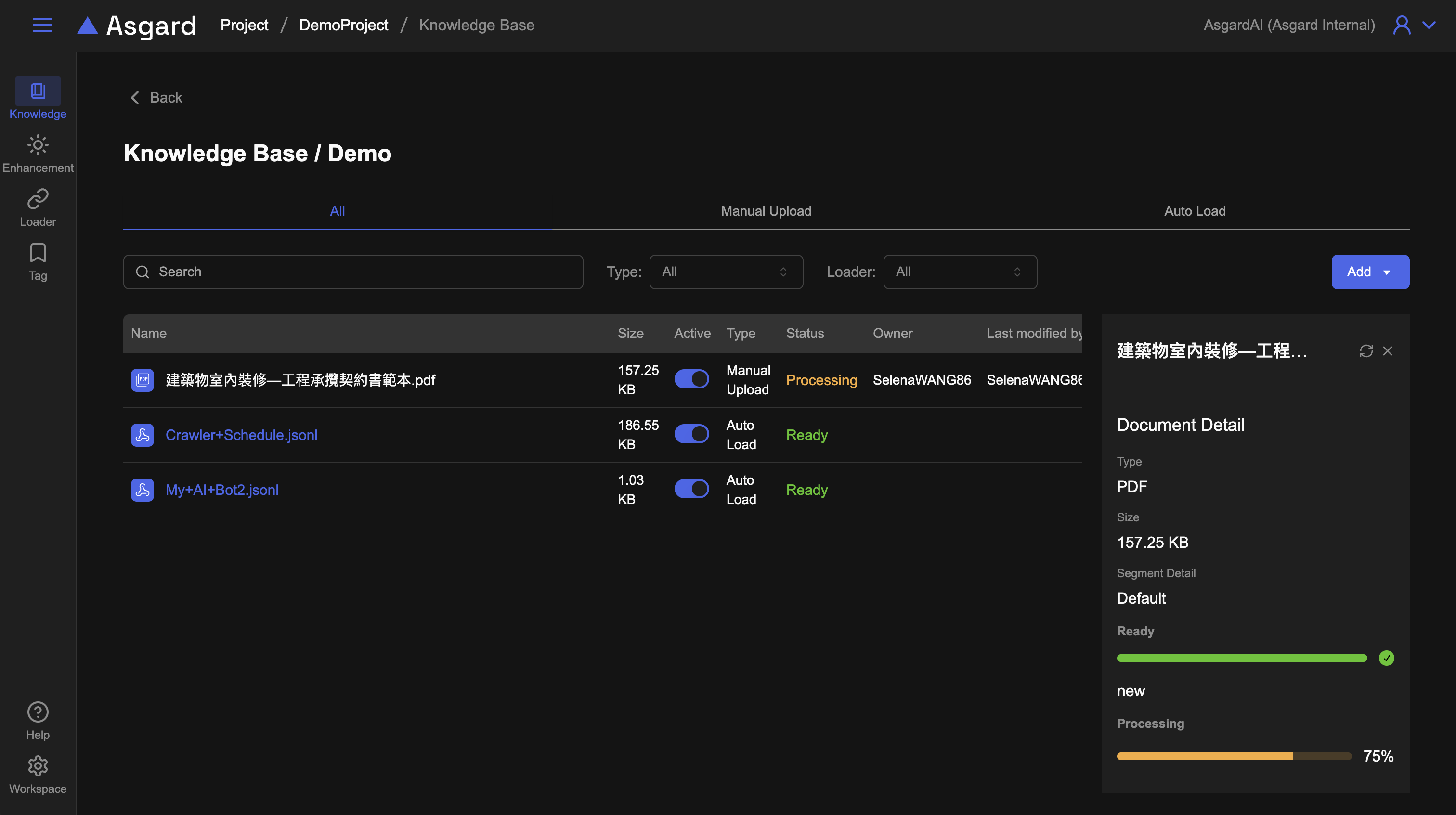
Task: Disable Active switch for Crawler+Schedule.jsonl
Action: [x=691, y=434]
